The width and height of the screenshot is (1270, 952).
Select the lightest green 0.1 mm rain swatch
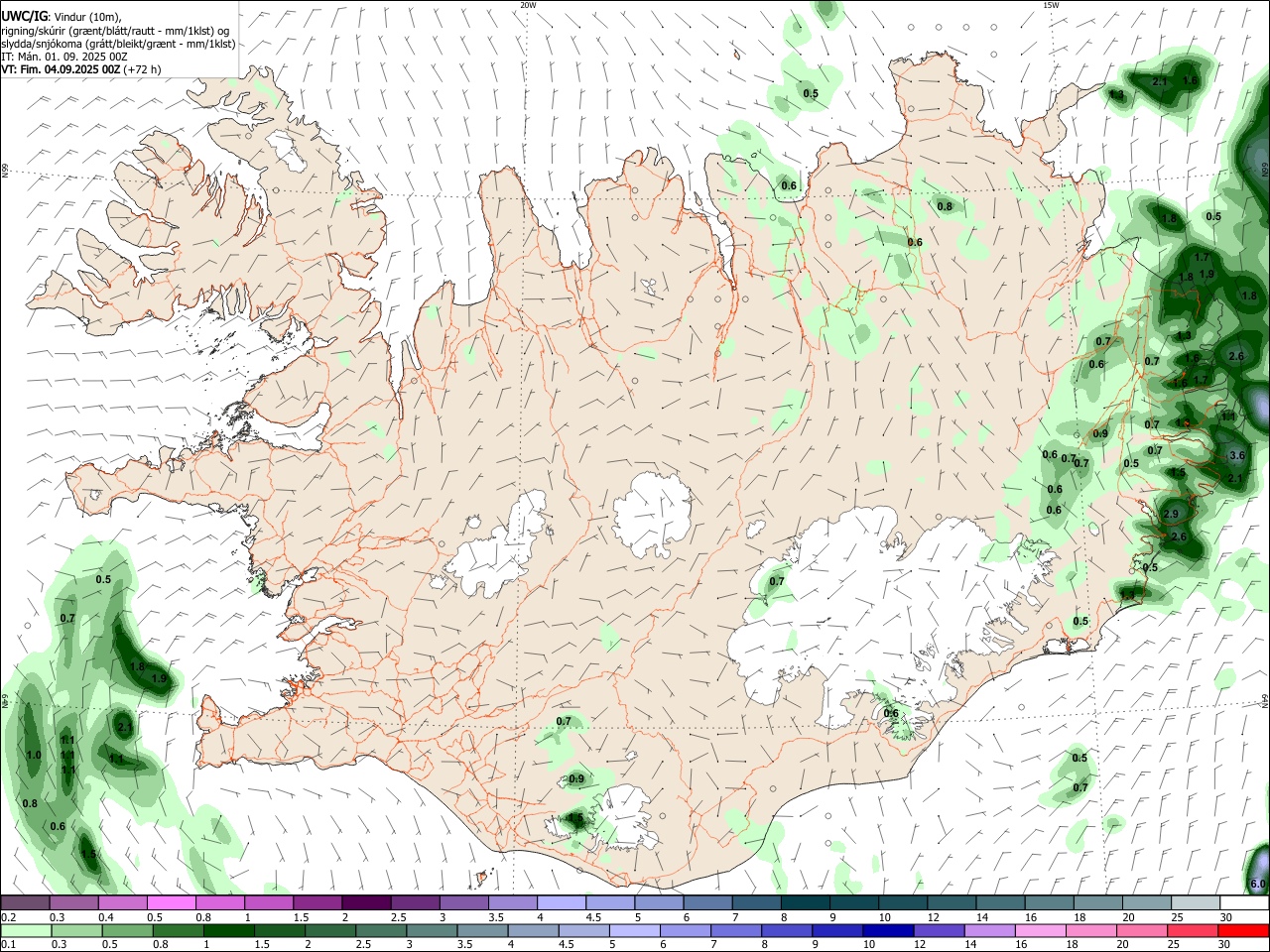point(26,930)
